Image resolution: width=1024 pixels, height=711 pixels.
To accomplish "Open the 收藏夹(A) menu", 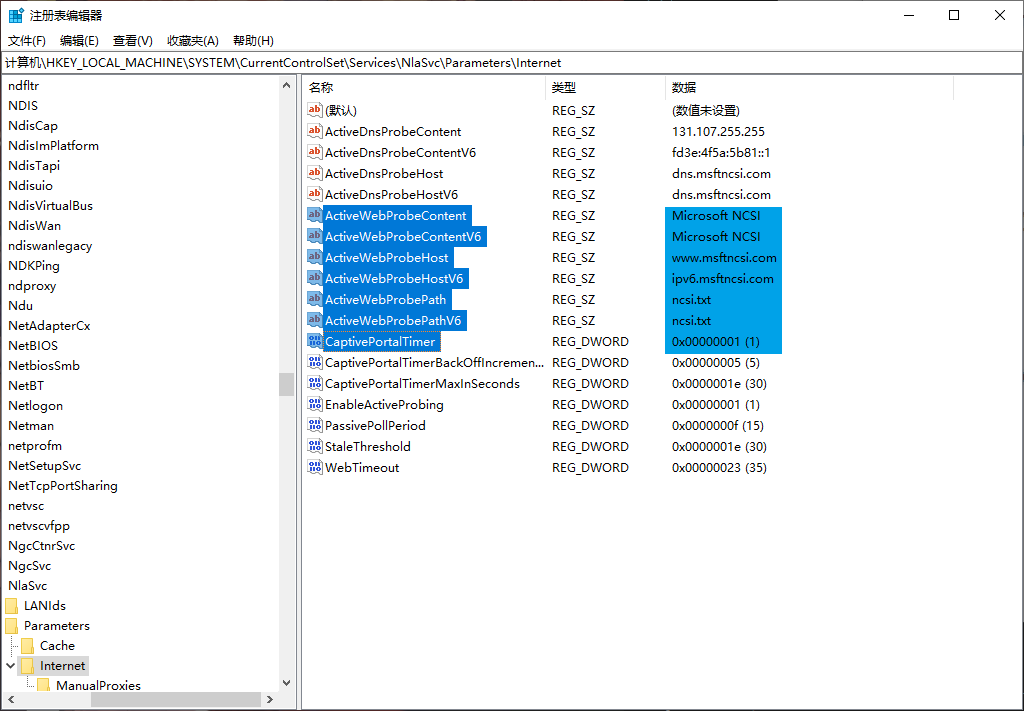I will click(x=193, y=40).
